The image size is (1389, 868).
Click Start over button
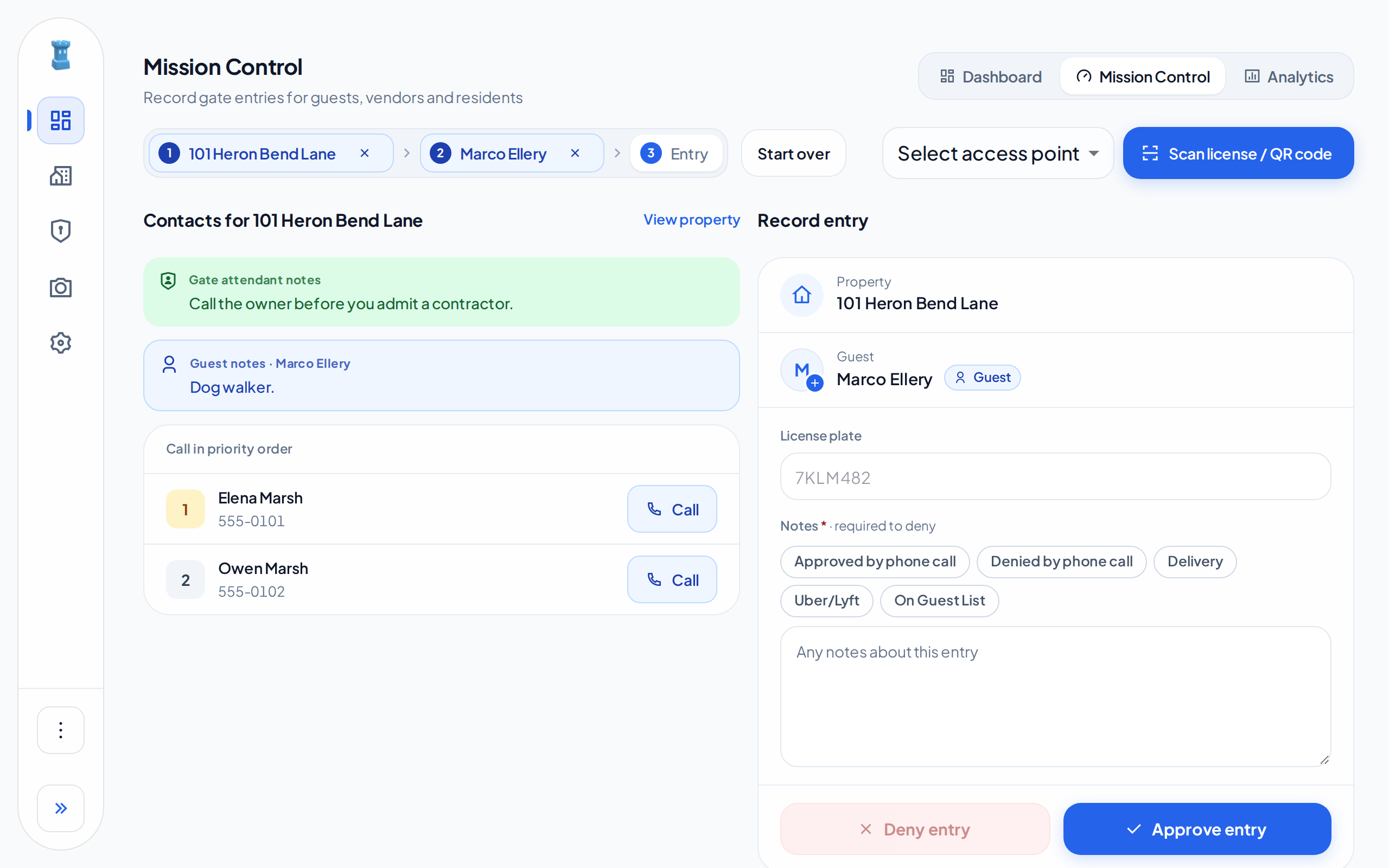pyautogui.click(x=793, y=154)
